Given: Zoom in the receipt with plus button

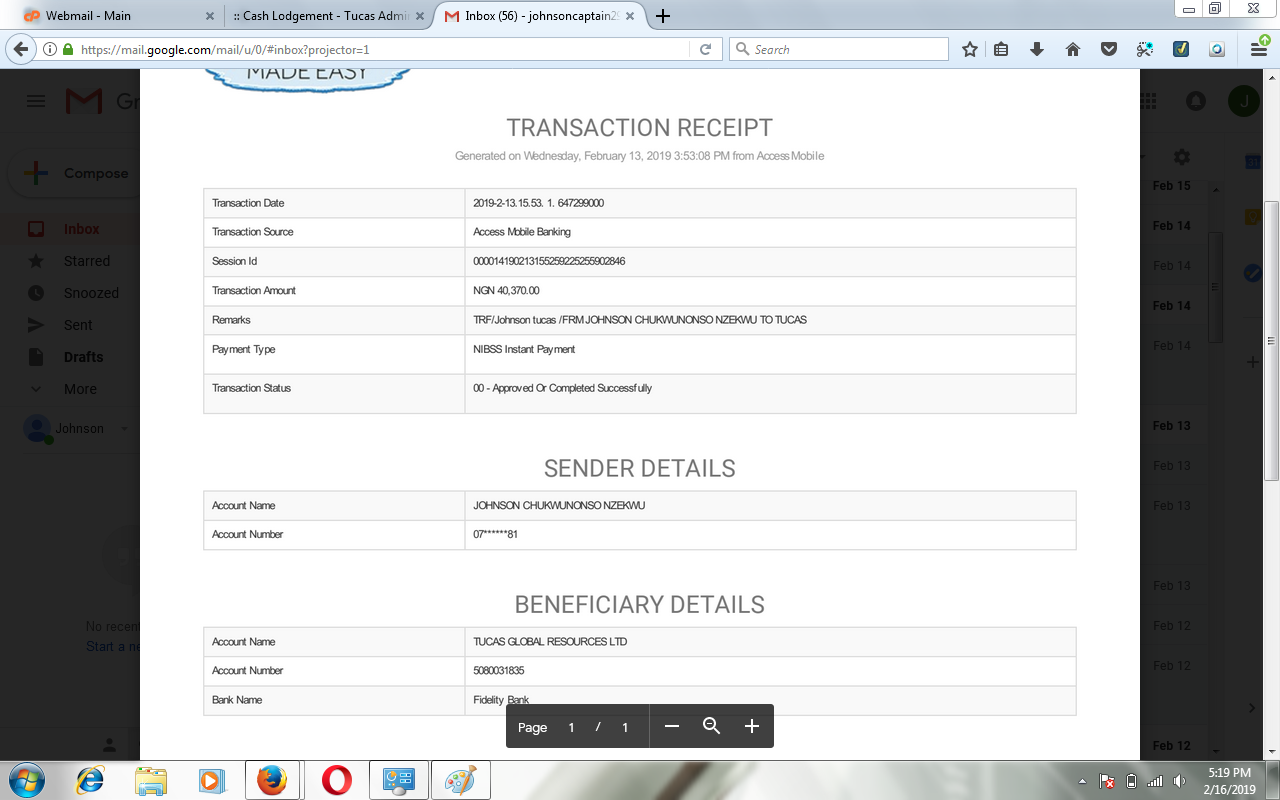Looking at the screenshot, I should pos(752,726).
